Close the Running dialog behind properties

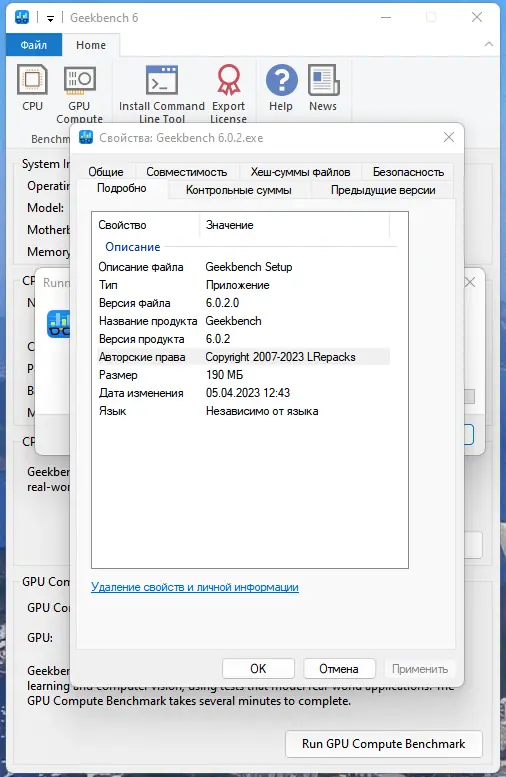[x=470, y=282]
